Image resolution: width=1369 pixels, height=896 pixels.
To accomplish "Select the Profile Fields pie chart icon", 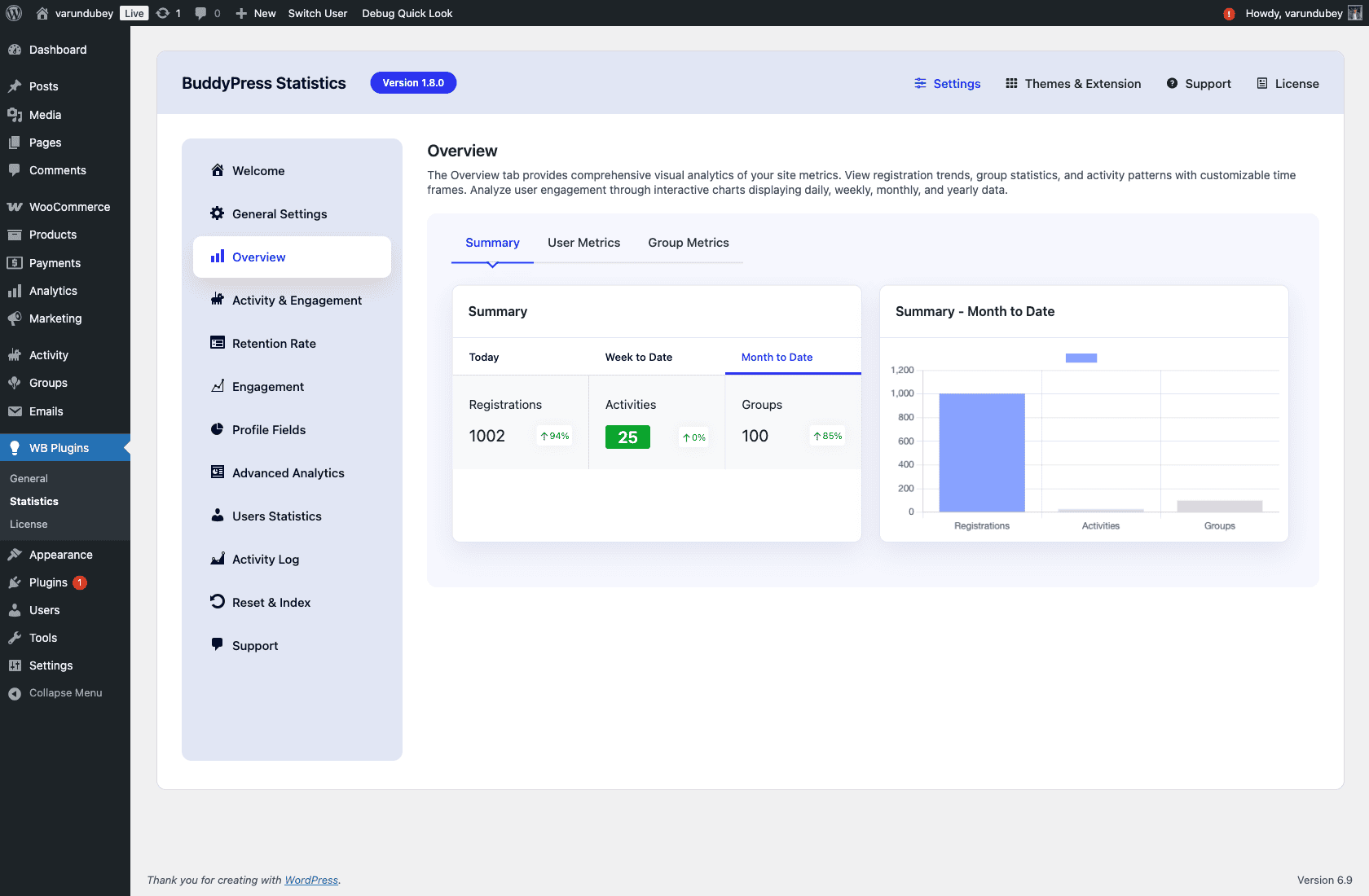I will (217, 429).
